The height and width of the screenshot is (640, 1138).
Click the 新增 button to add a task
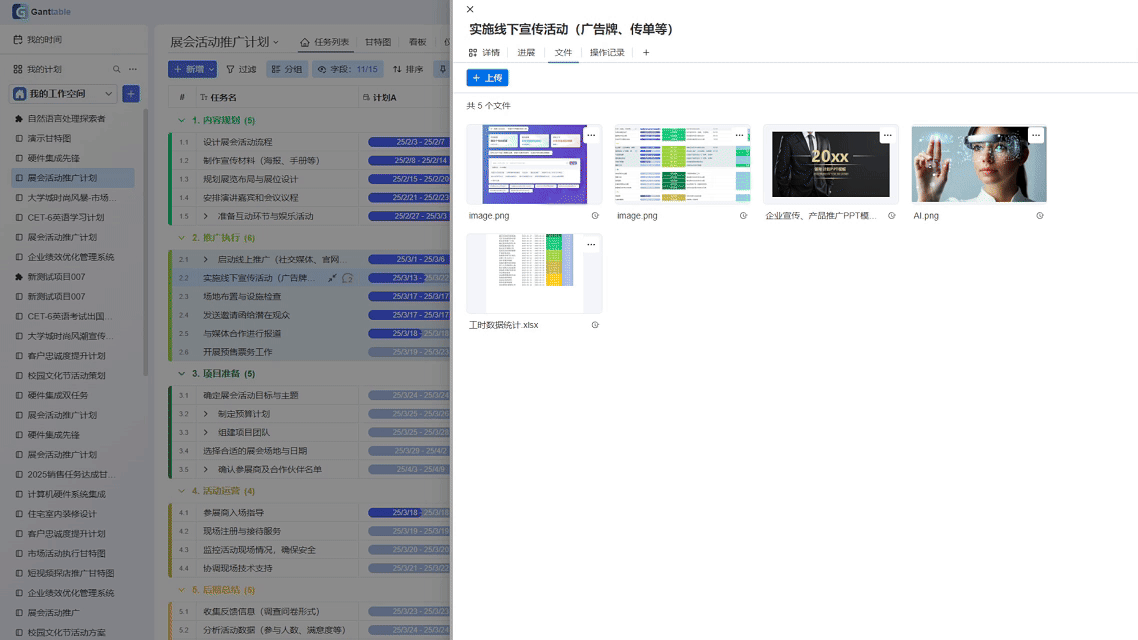(x=191, y=69)
